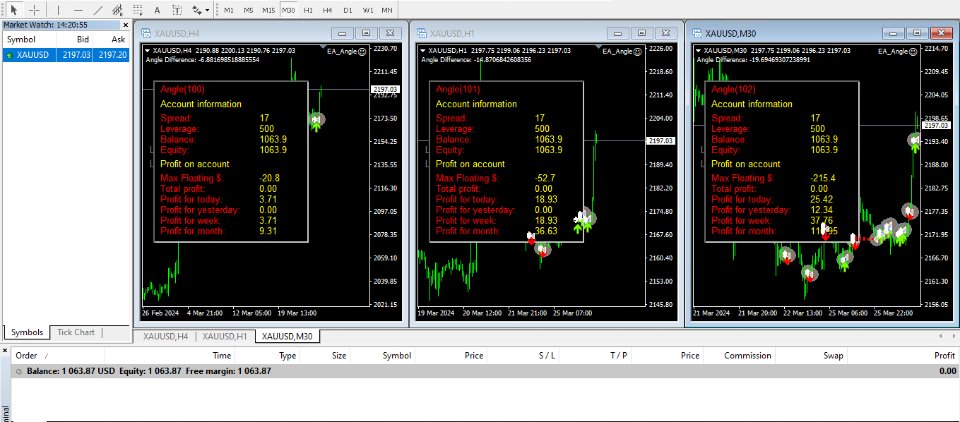
Task: Click the EA_Angle smiley on the H1 chart
Action: pos(637,51)
